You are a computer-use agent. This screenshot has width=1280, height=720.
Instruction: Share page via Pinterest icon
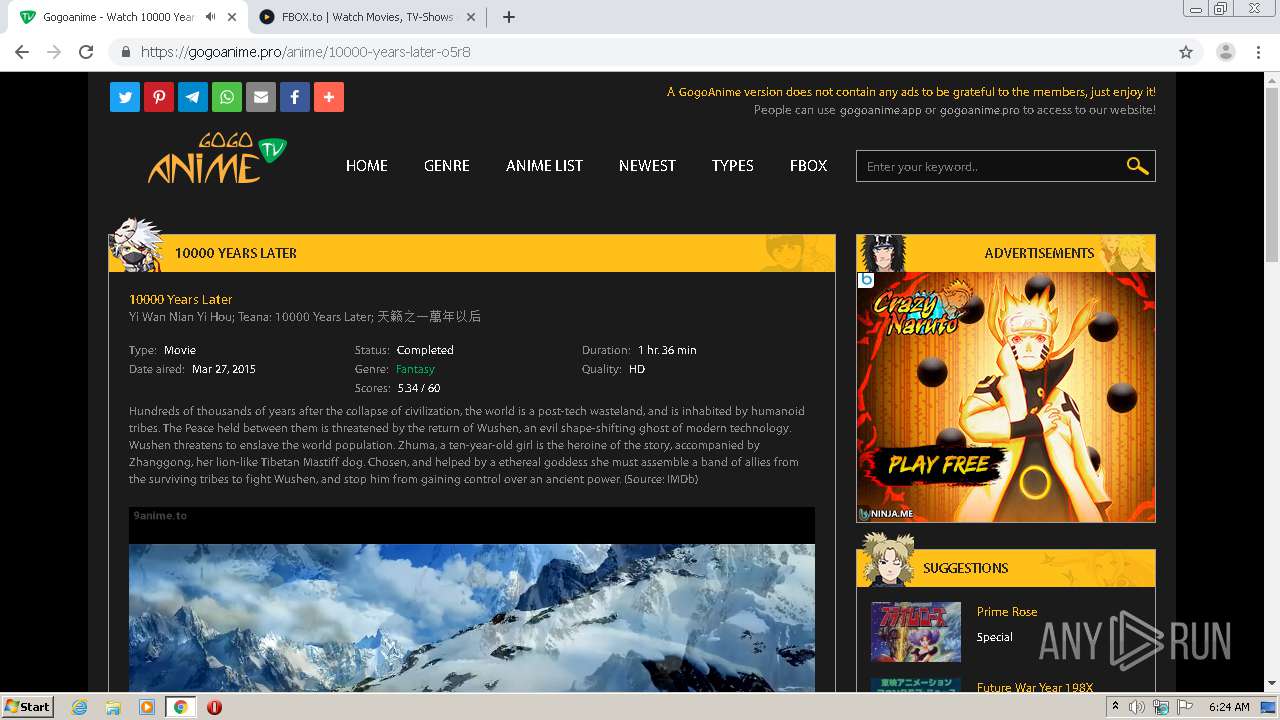pyautogui.click(x=159, y=97)
